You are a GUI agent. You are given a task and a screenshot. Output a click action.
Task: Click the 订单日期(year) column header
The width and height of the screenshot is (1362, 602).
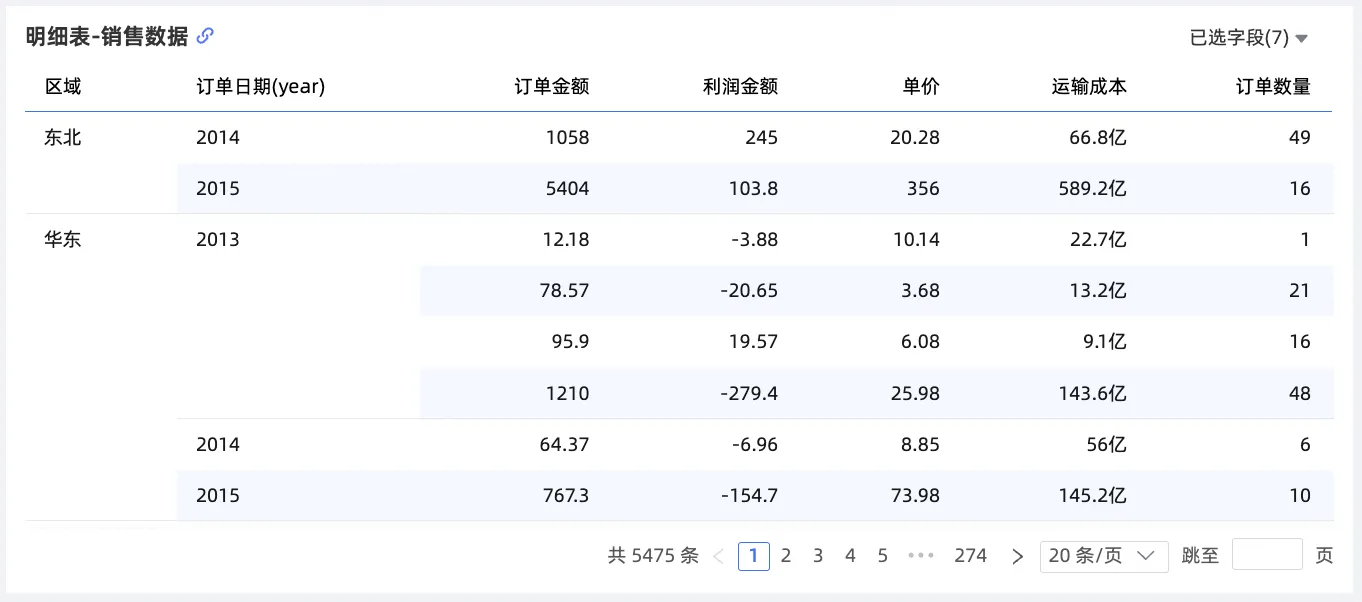(x=260, y=87)
